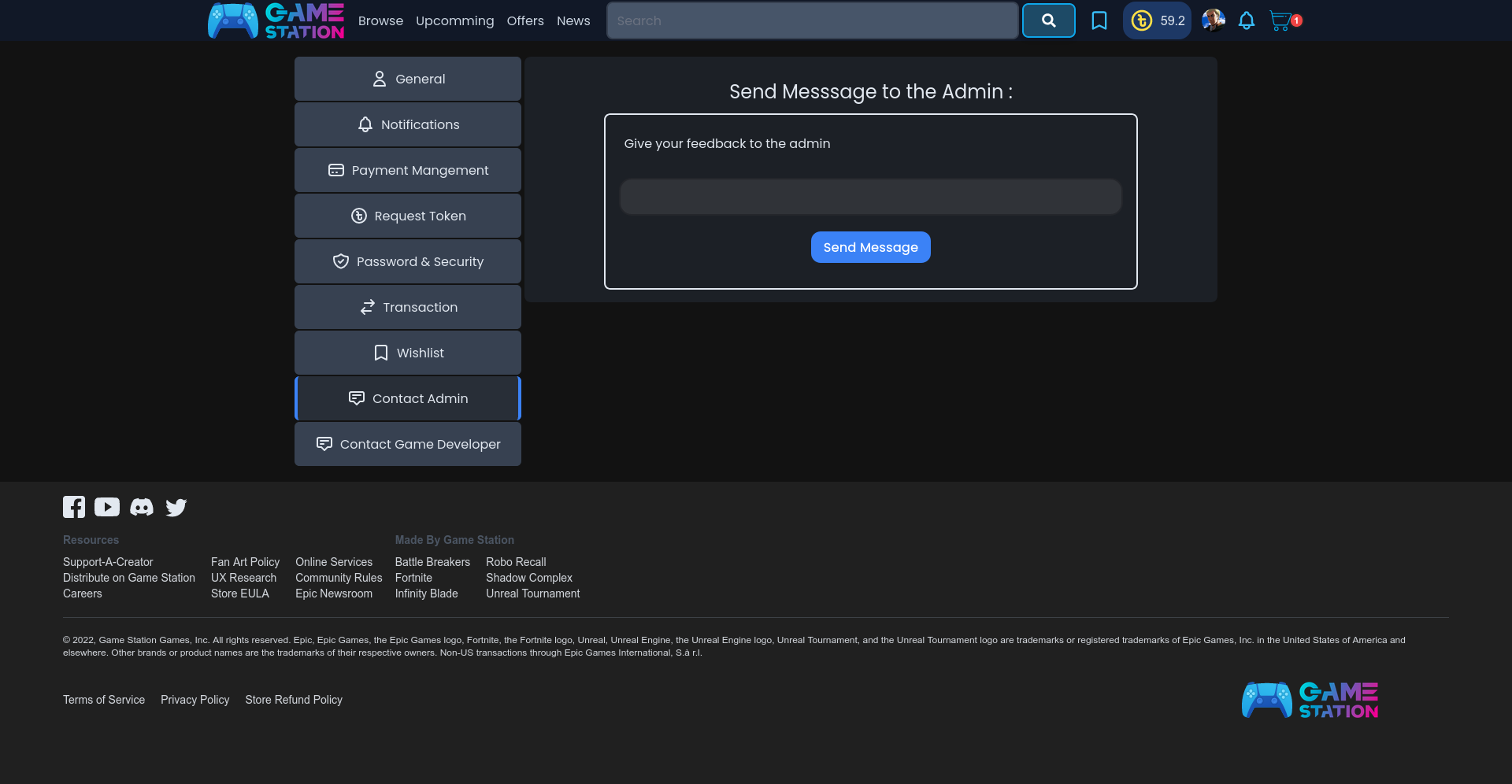Open Payment Mangement in sidebar

click(408, 170)
